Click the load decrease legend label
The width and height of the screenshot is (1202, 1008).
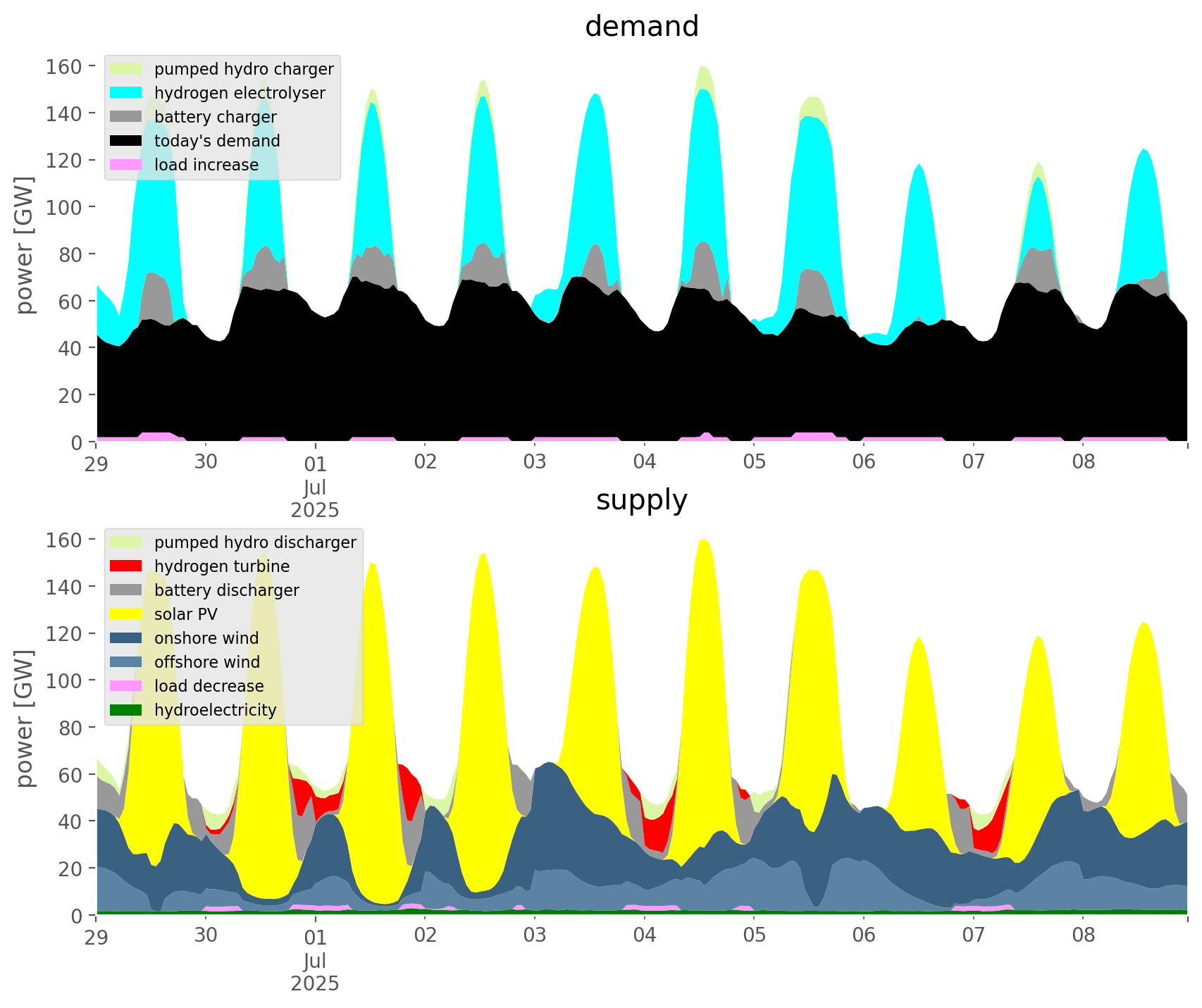209,686
